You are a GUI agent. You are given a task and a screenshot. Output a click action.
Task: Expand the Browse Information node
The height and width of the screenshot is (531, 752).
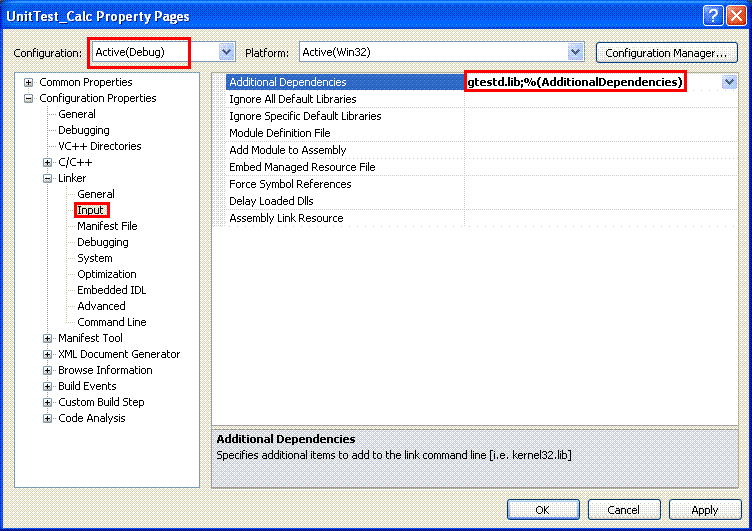(x=47, y=370)
